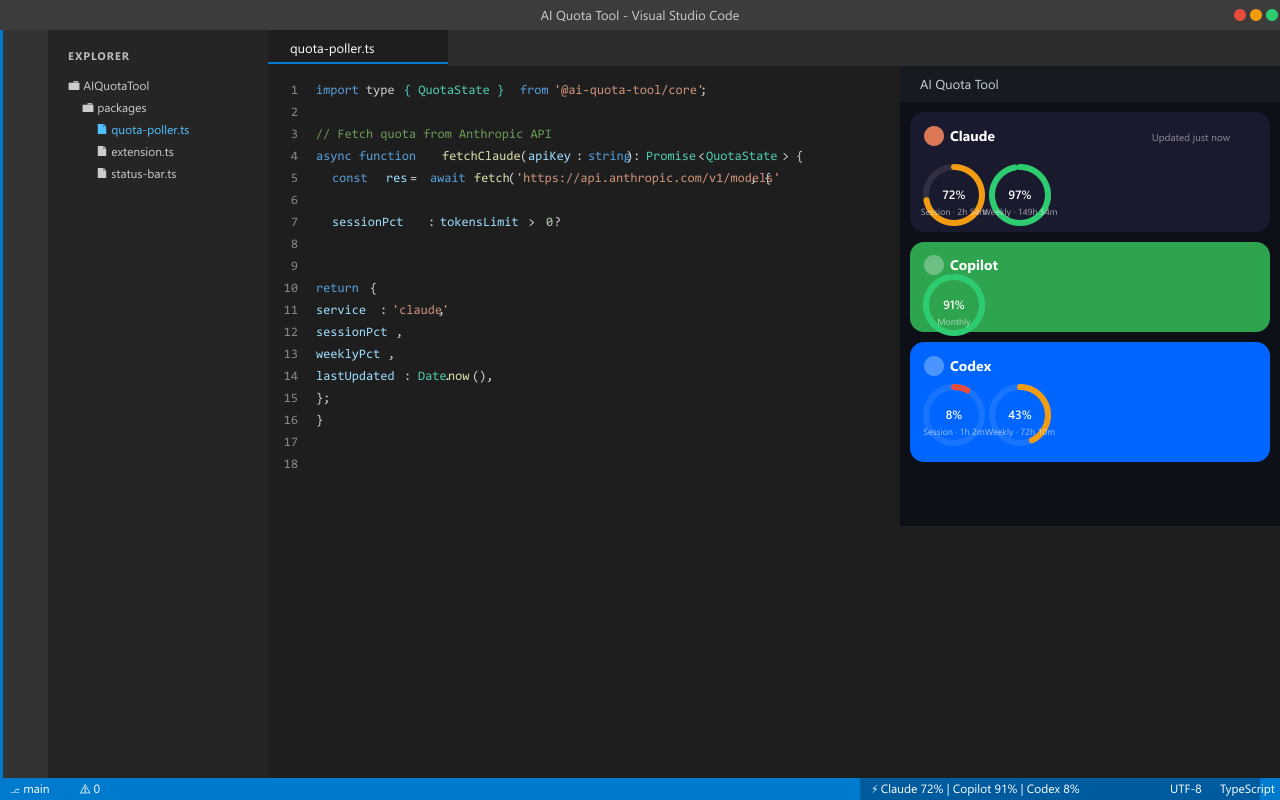Click the packages folder icon
This screenshot has height=800, width=1280.
(88, 108)
